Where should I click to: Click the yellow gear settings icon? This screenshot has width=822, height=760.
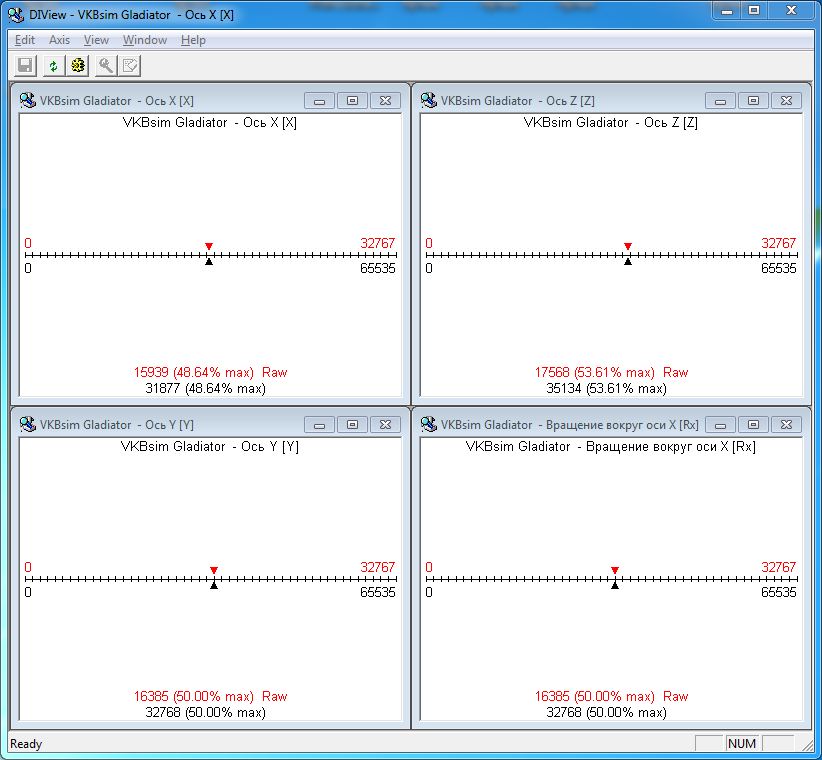78,66
